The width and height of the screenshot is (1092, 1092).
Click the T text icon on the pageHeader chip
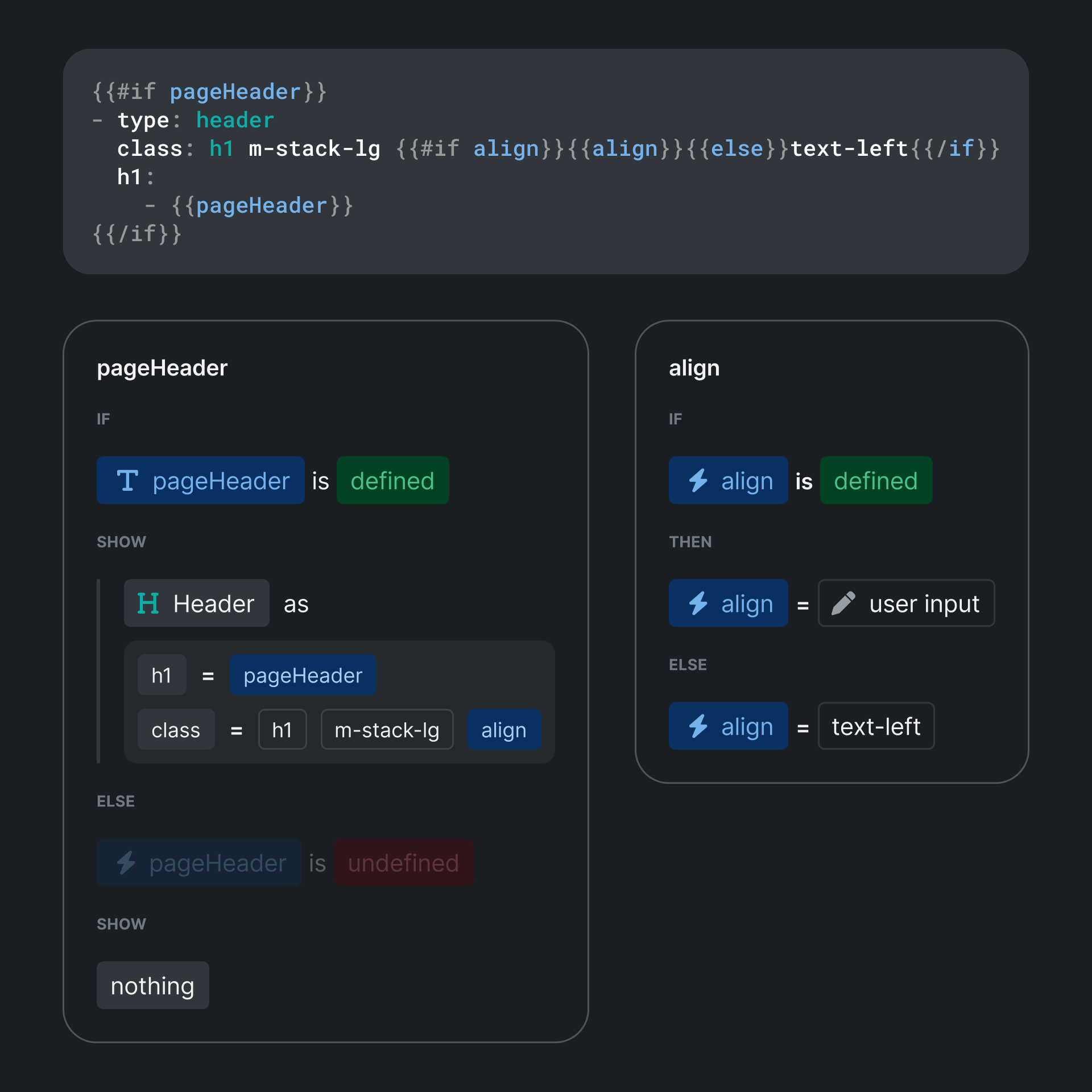pyautogui.click(x=127, y=481)
